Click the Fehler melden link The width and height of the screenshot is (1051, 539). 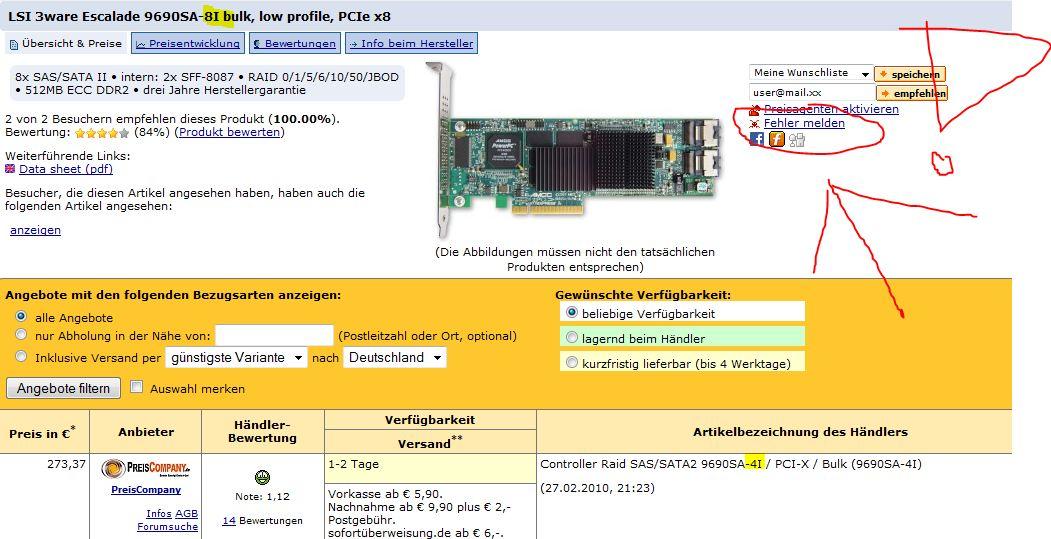click(804, 123)
